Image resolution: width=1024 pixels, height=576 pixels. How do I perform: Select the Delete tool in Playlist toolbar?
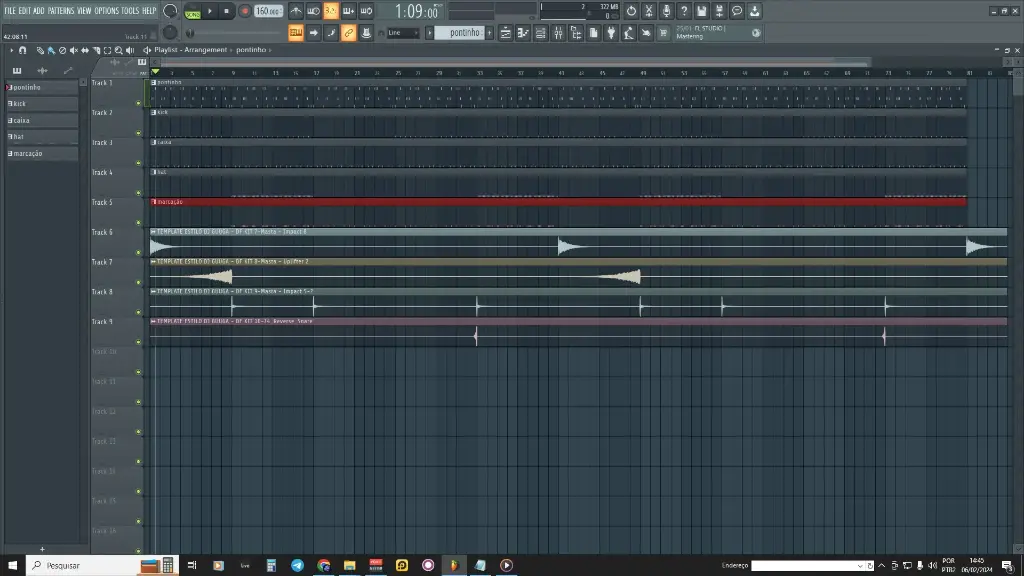click(62, 50)
